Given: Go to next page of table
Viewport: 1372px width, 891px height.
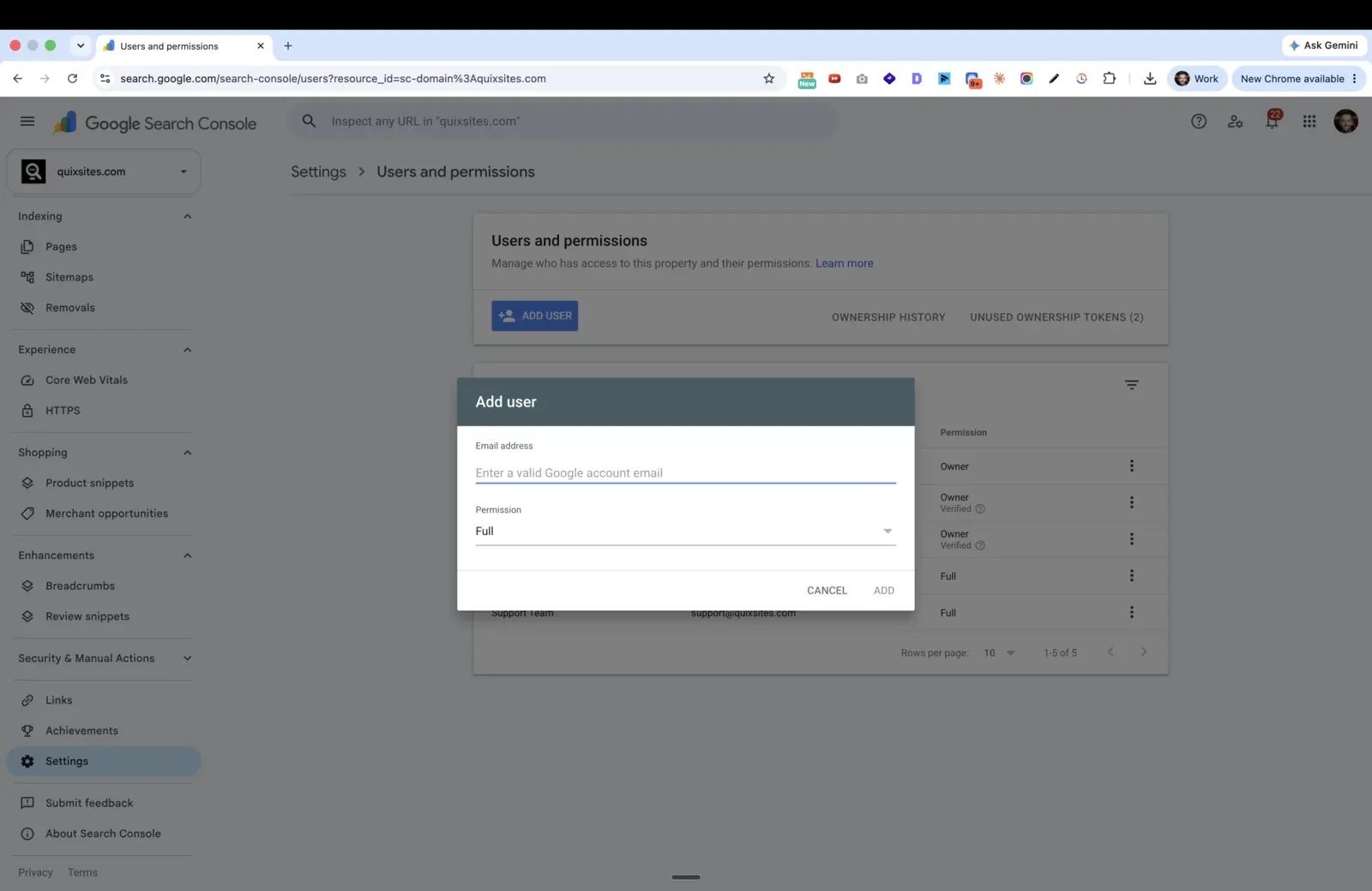Looking at the screenshot, I should (1144, 652).
